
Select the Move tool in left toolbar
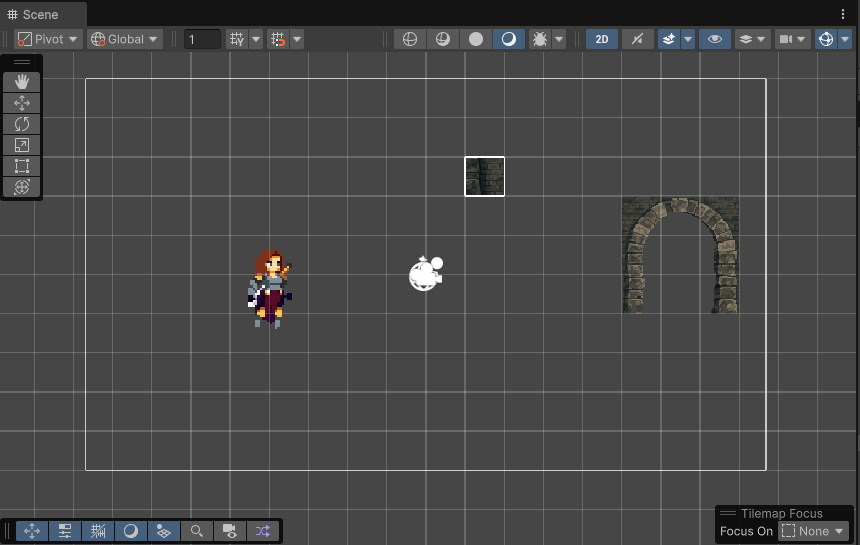[21, 103]
